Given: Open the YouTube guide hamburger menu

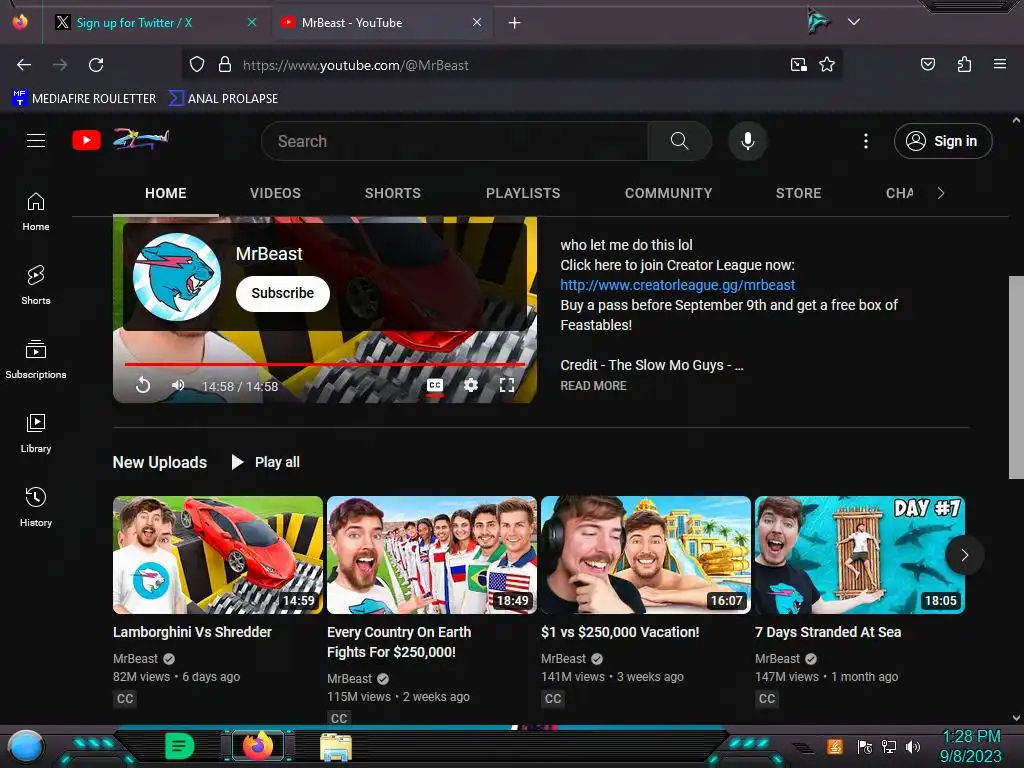Looking at the screenshot, I should [x=36, y=140].
